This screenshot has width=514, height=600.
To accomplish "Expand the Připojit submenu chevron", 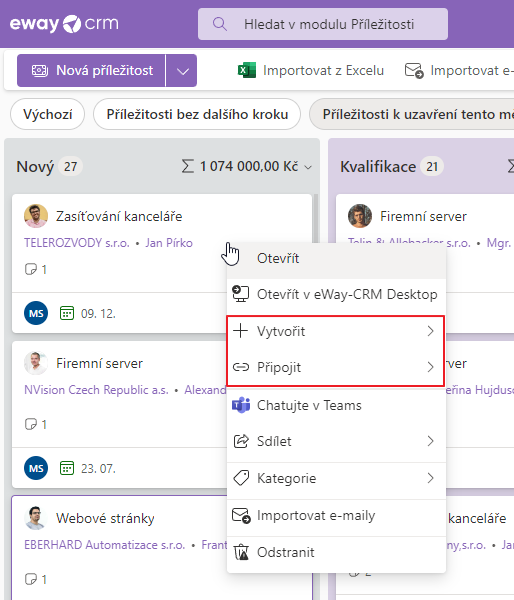I will coord(431,367).
